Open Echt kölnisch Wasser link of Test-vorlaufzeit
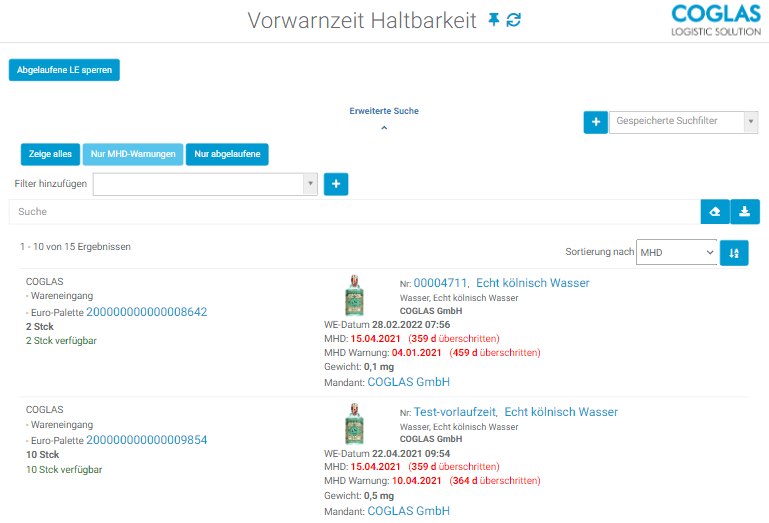Image resolution: width=769 pixels, height=523 pixels. [561, 412]
